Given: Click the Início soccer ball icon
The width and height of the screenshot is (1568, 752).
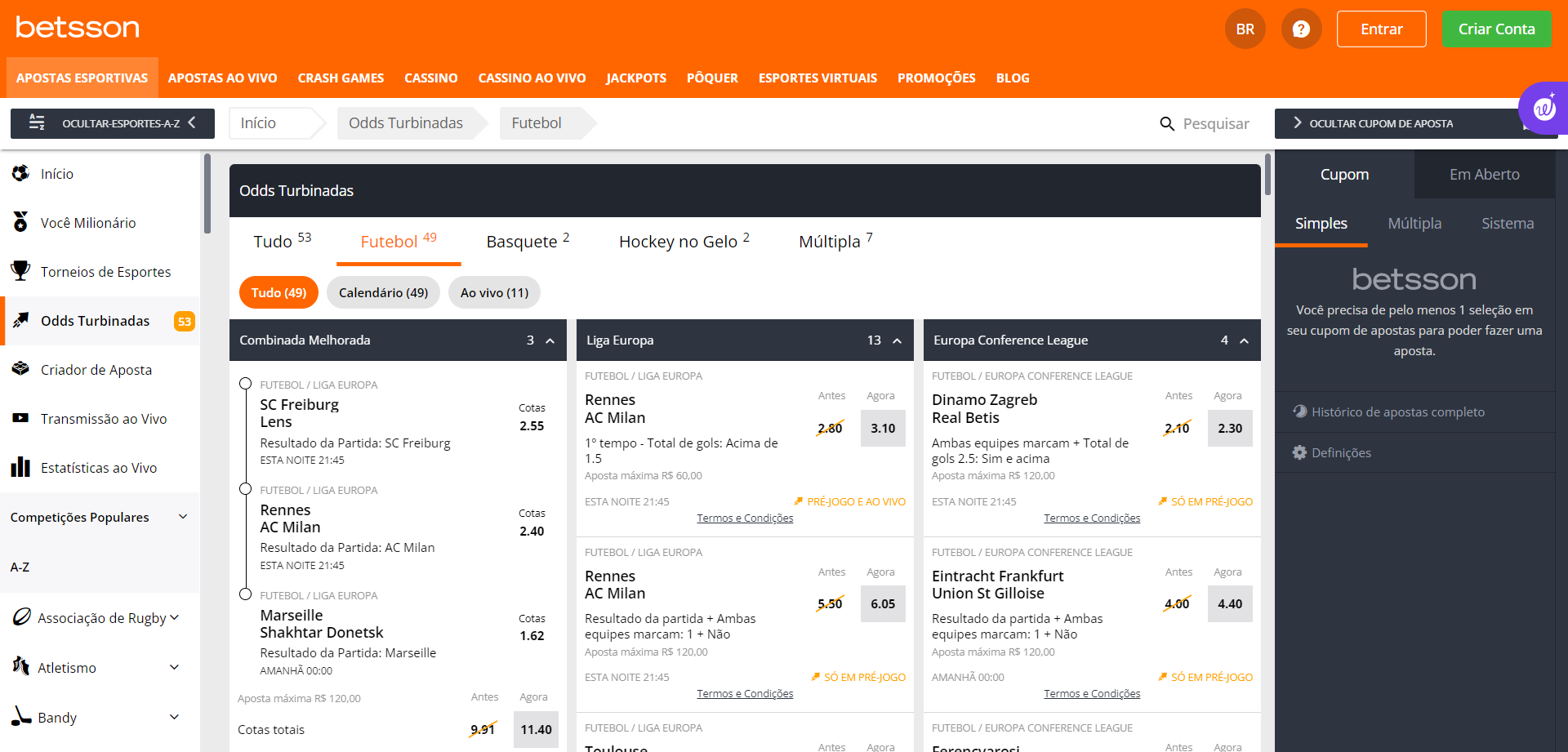Looking at the screenshot, I should [21, 173].
